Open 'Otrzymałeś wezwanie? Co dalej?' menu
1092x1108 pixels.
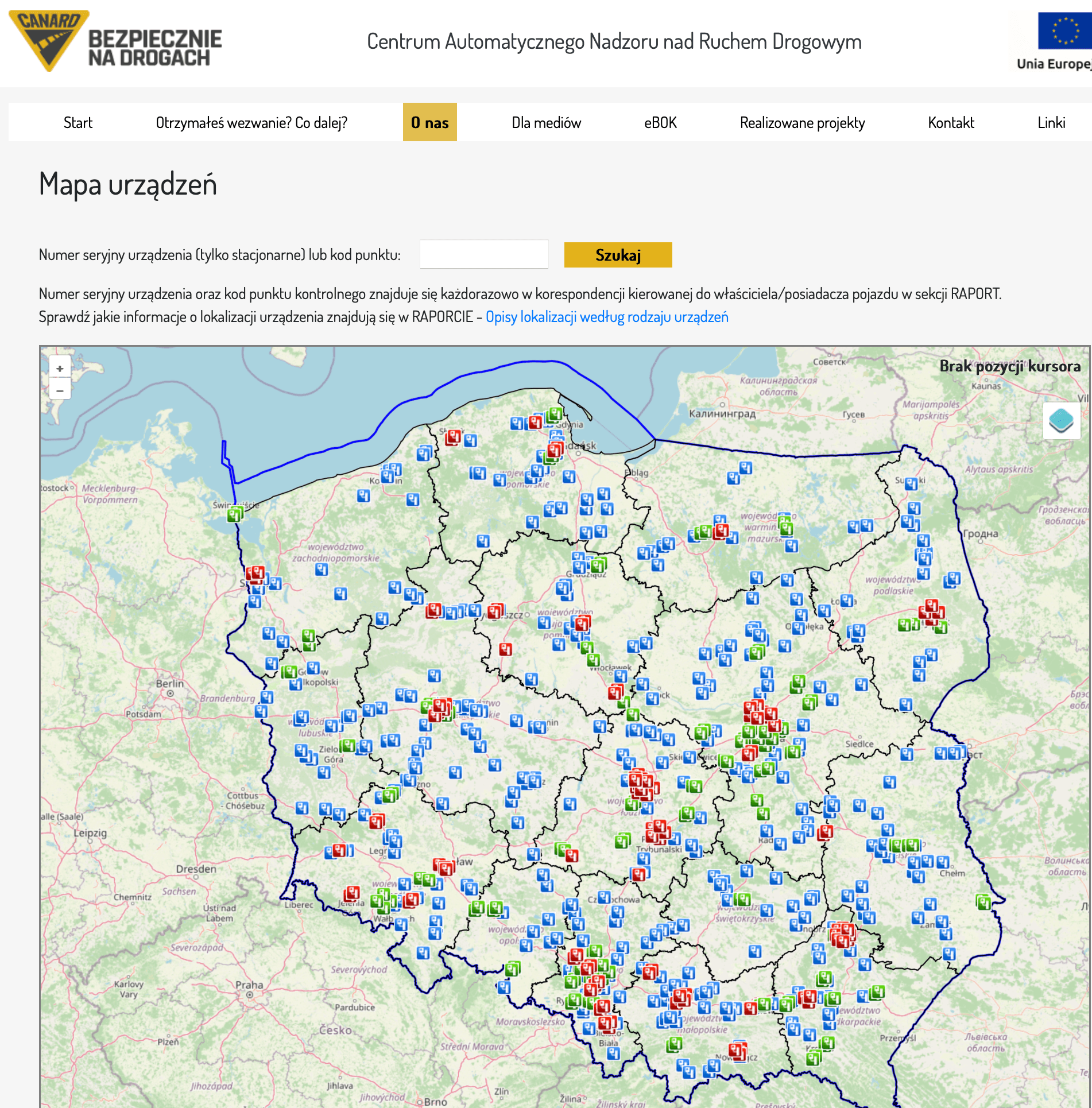click(251, 122)
